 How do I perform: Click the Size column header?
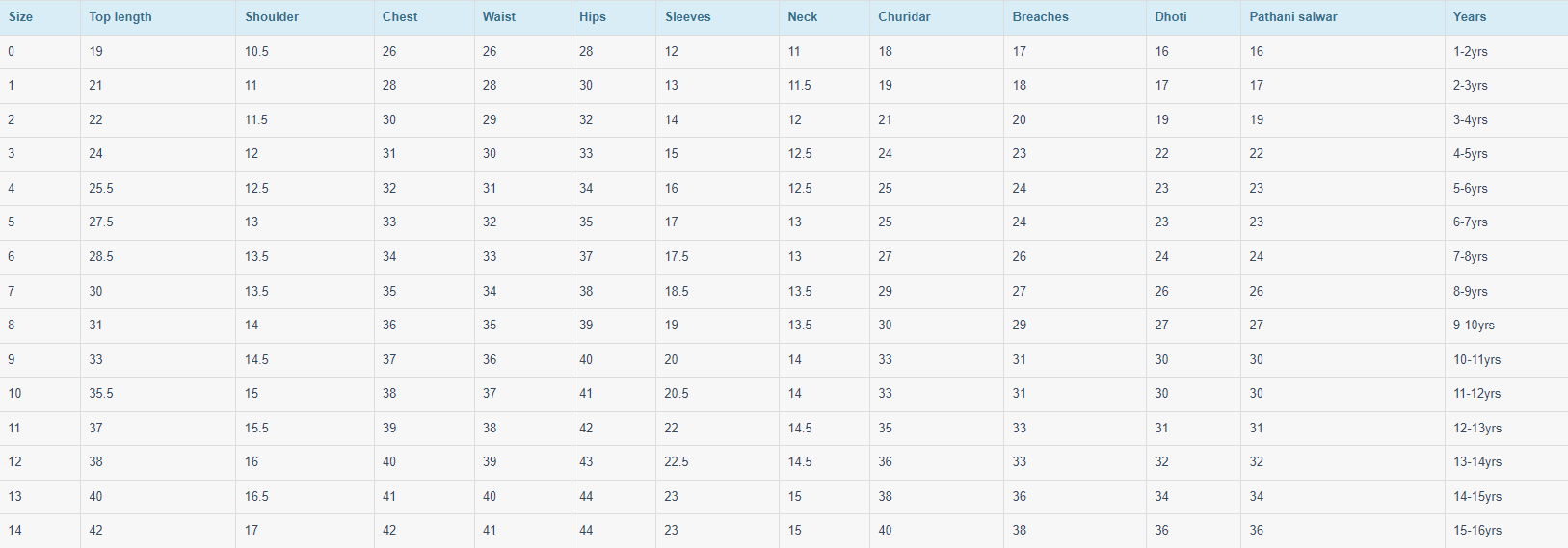(20, 17)
